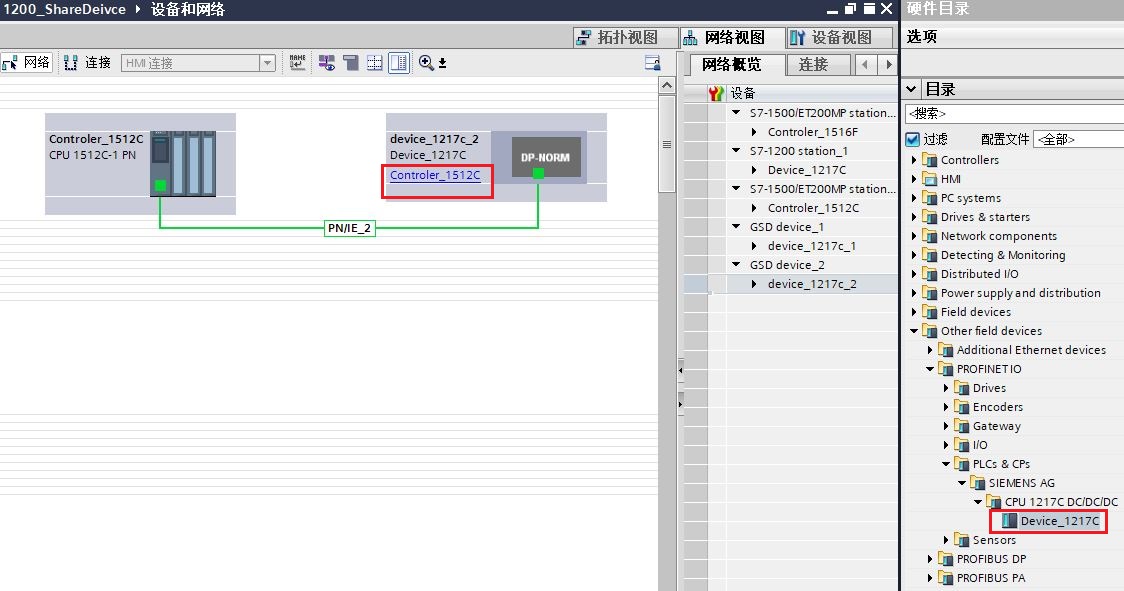This screenshot has width=1124, height=591.
Task: Collapse the PROFINET IO folder
Action: 930,369
